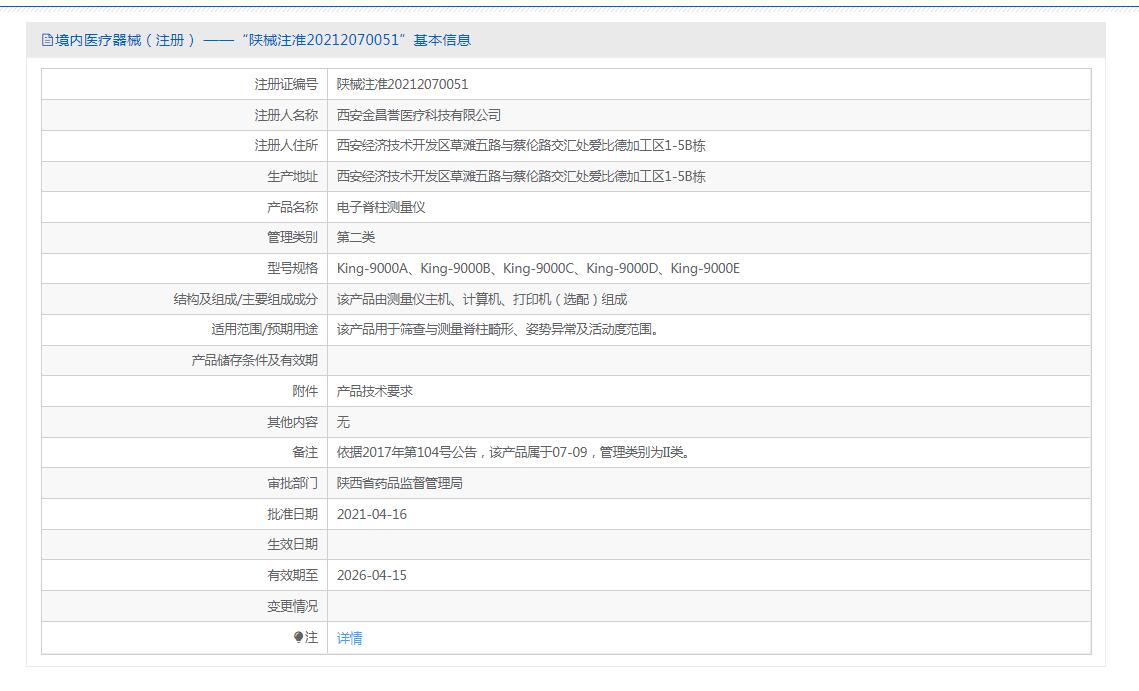
Task: Click the 无 value in 其他内容 row
Action: pos(343,422)
